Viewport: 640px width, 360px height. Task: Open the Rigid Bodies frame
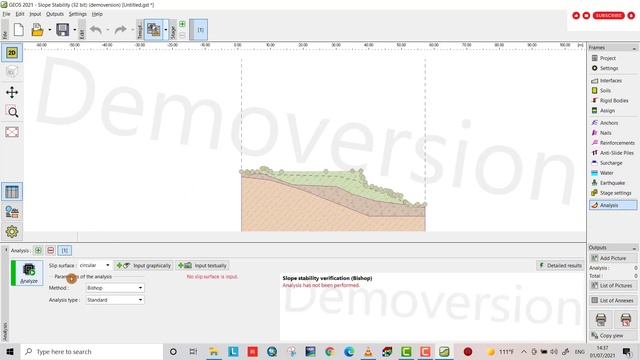coord(613,100)
